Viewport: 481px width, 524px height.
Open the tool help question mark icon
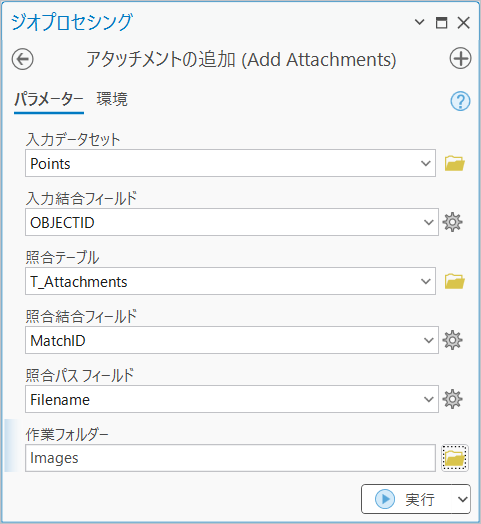pos(460,101)
